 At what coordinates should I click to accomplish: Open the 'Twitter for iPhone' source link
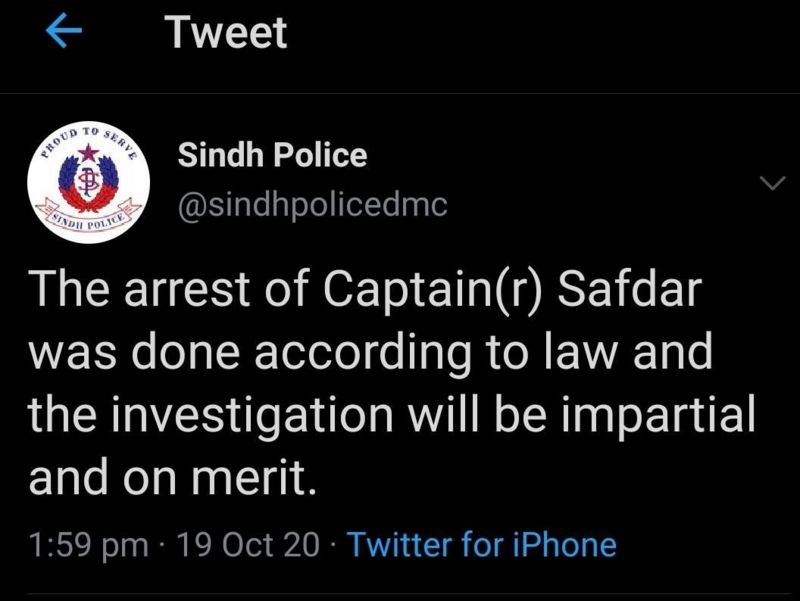click(482, 544)
